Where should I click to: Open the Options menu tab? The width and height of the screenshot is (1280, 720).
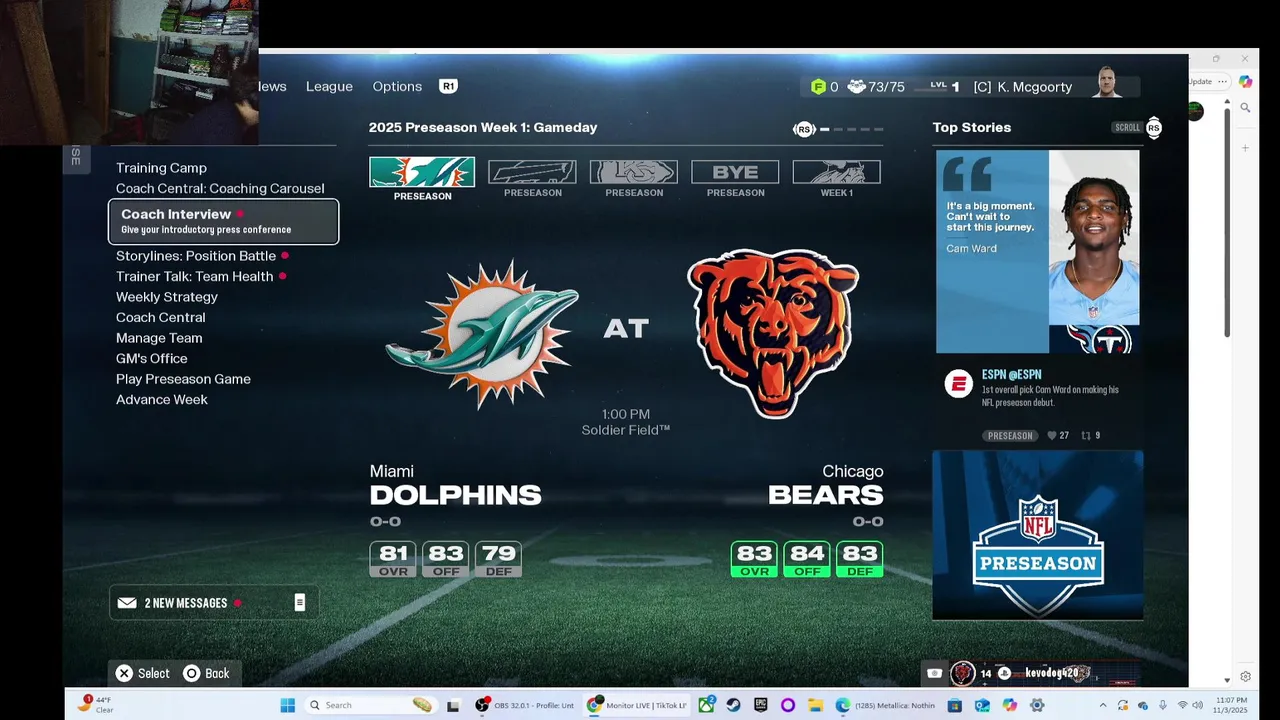397,86
